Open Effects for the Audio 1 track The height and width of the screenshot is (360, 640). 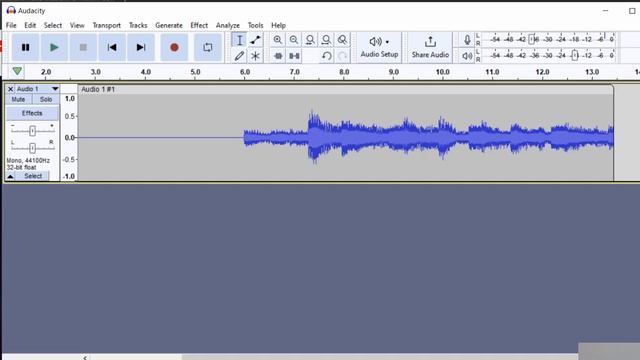[x=32, y=113]
